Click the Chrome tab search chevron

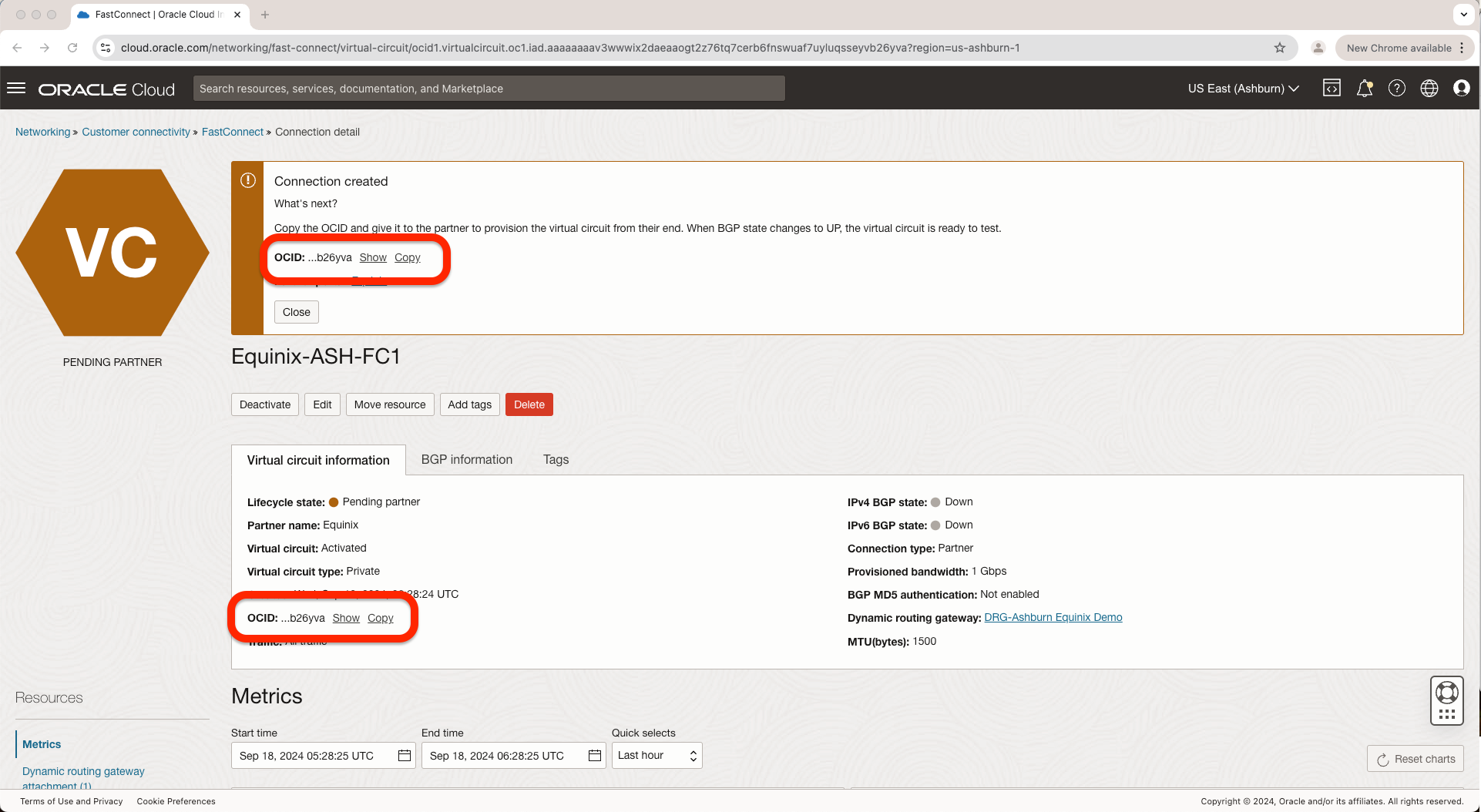click(1464, 15)
